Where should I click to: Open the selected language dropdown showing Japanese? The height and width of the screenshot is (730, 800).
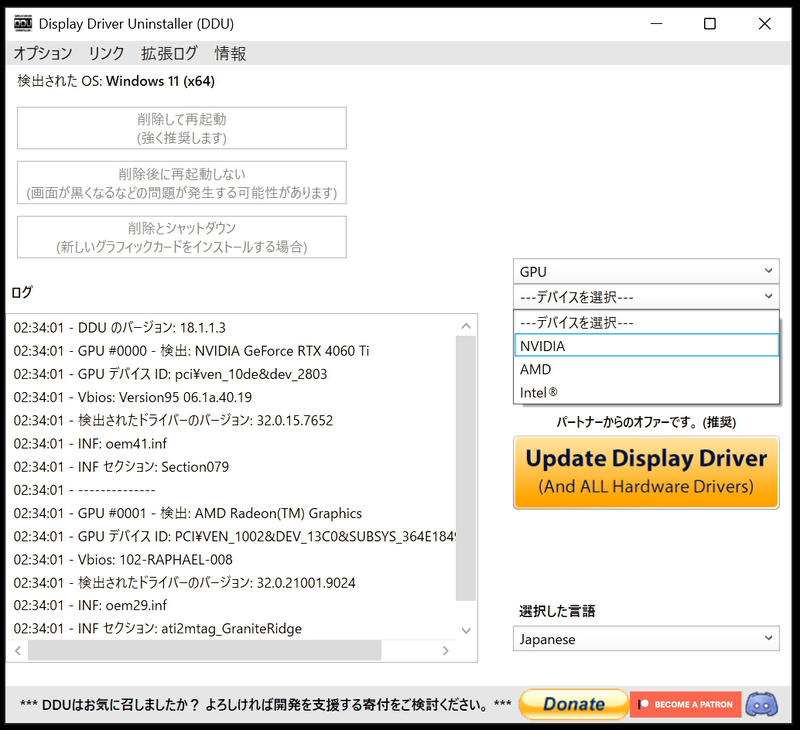click(x=645, y=638)
